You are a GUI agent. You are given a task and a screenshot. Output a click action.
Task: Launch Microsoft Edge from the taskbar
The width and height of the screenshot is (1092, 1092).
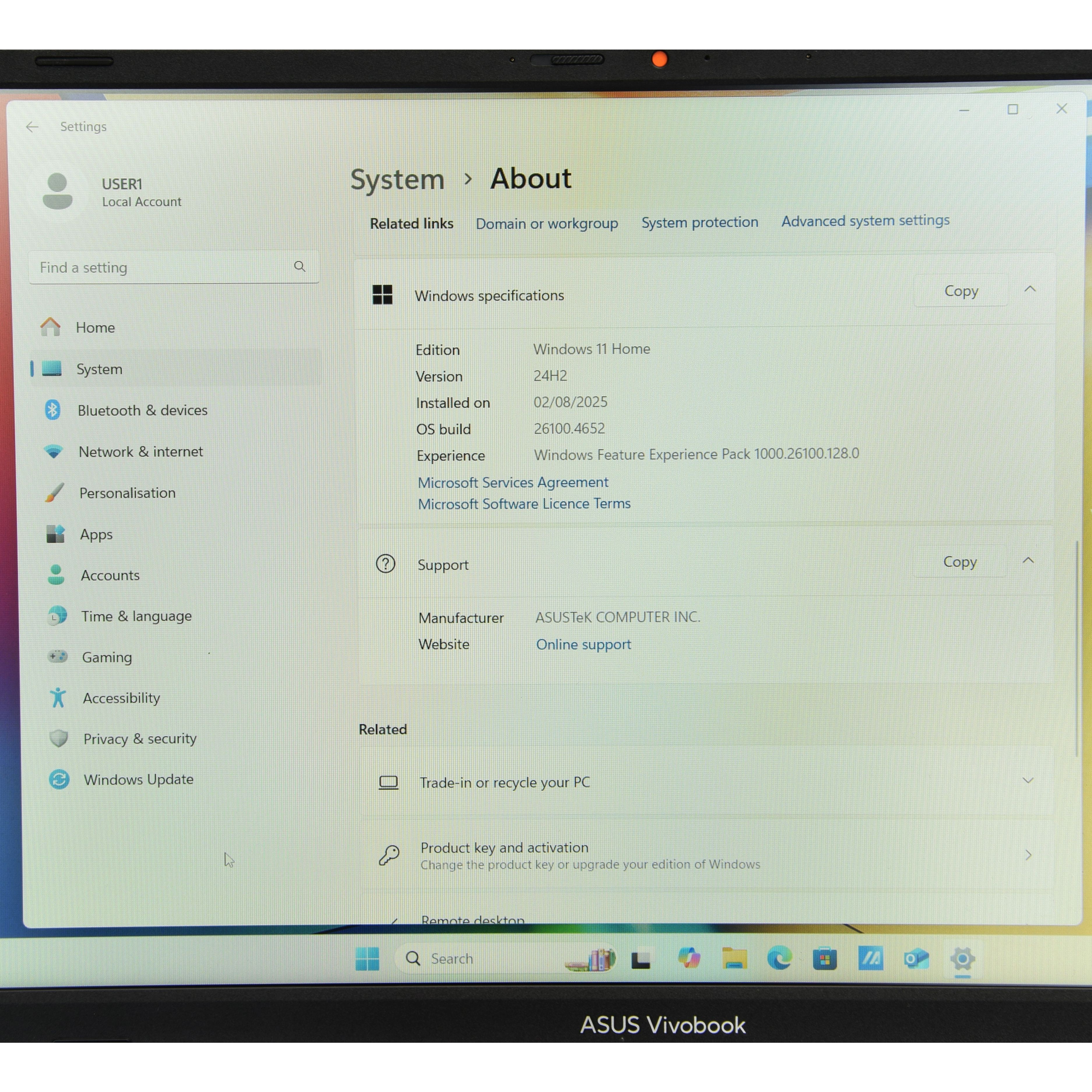779,958
